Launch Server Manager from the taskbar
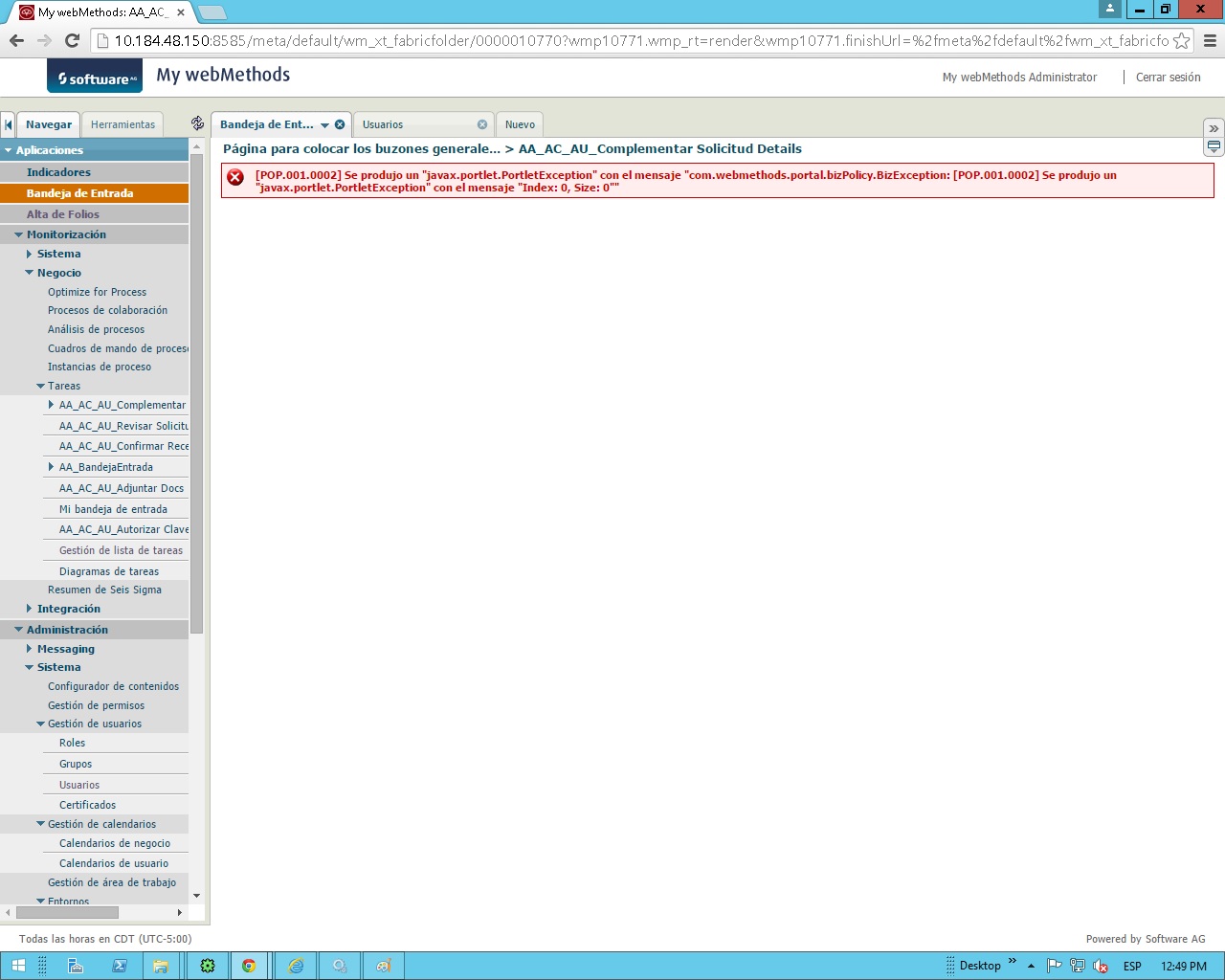1225x980 pixels. pyautogui.click(x=75, y=966)
